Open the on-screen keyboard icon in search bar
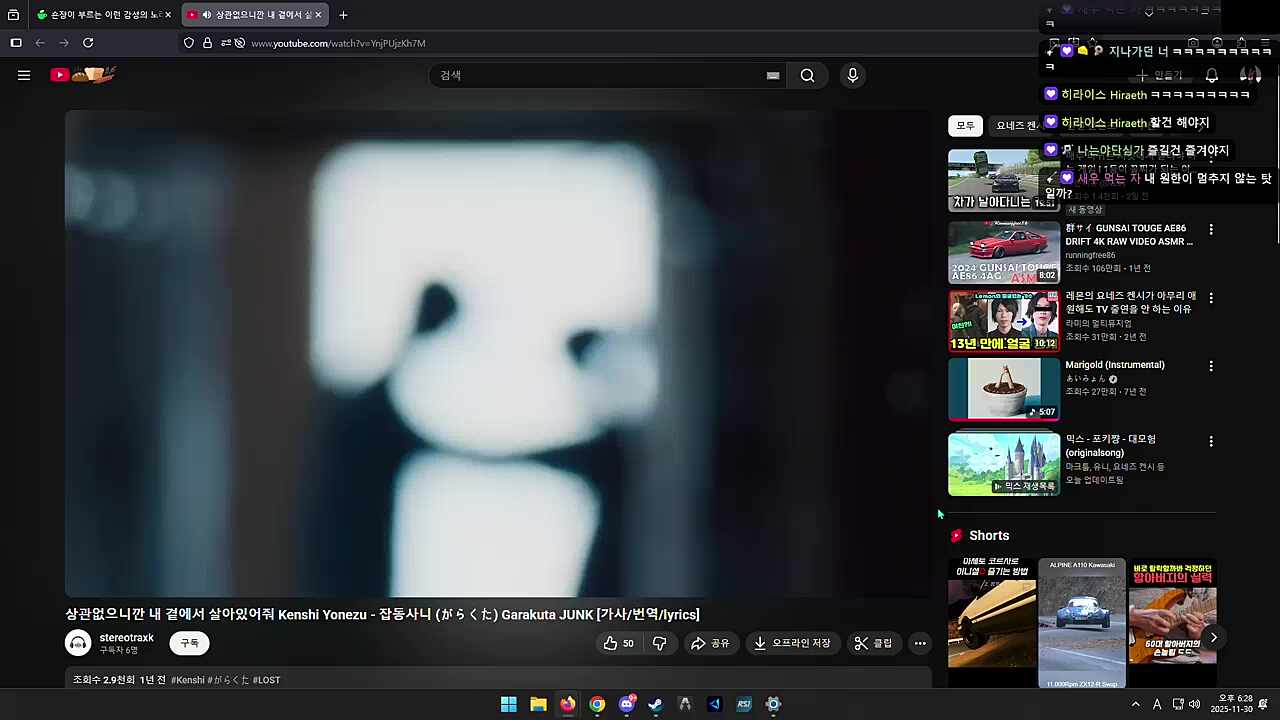 [772, 75]
